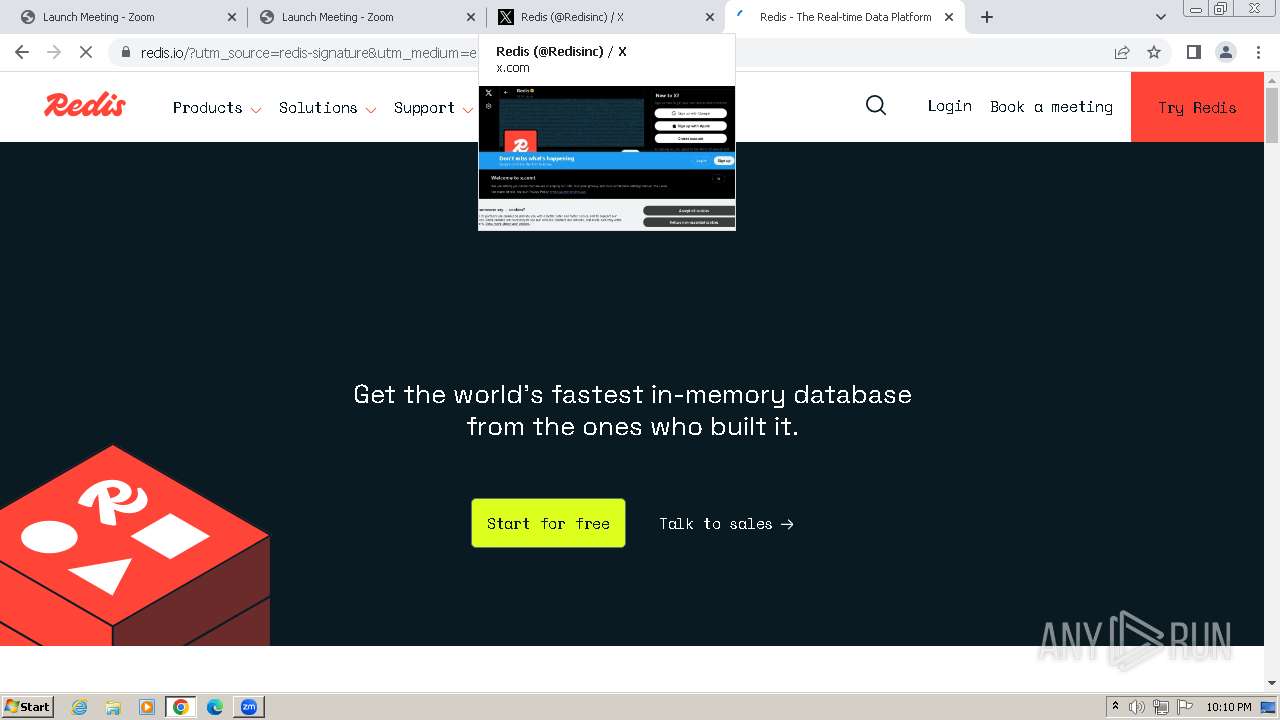The width and height of the screenshot is (1280, 720).
Task: Click the Action Center flag icon
Action: coord(1184,707)
